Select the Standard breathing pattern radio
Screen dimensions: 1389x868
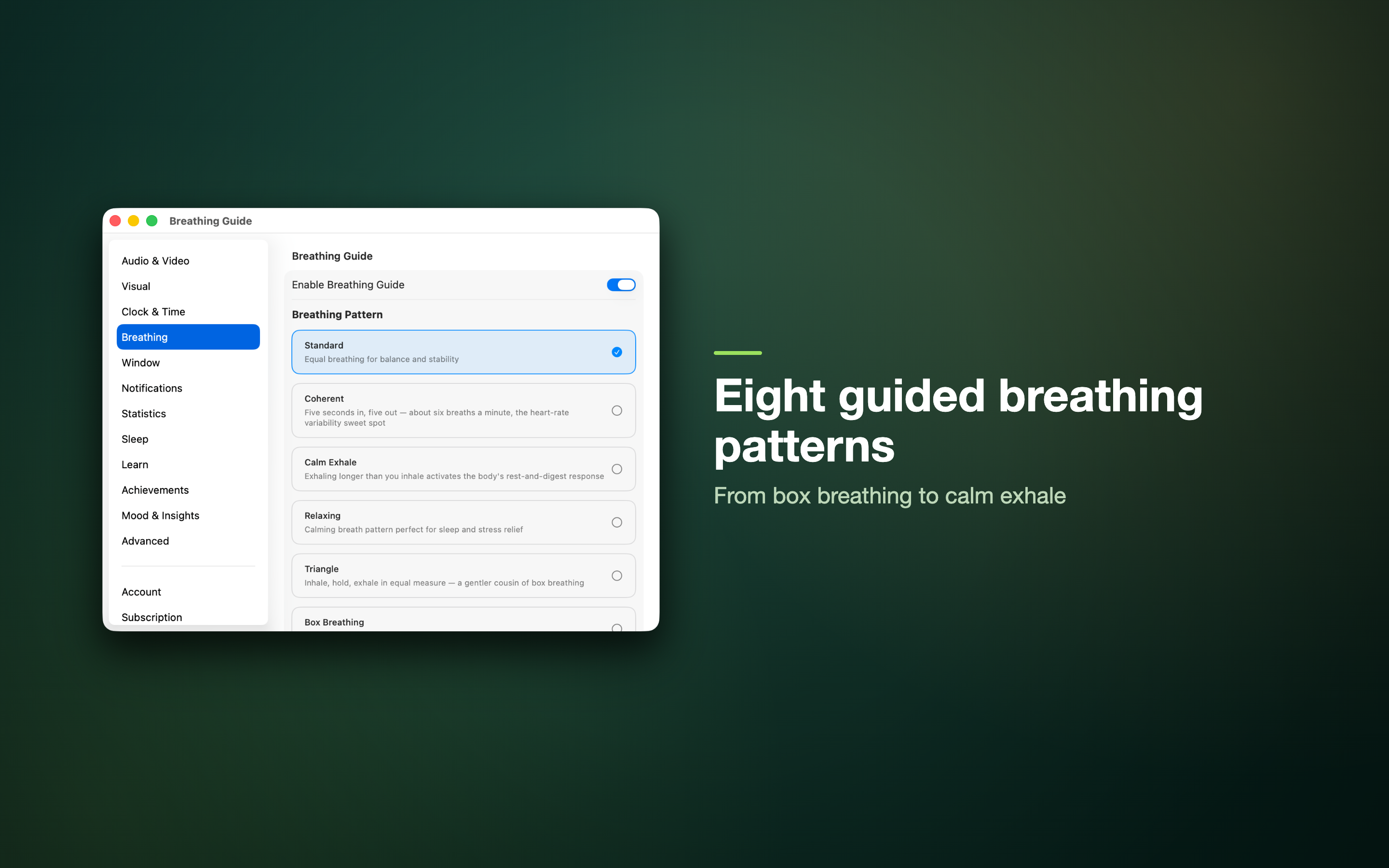[616, 352]
